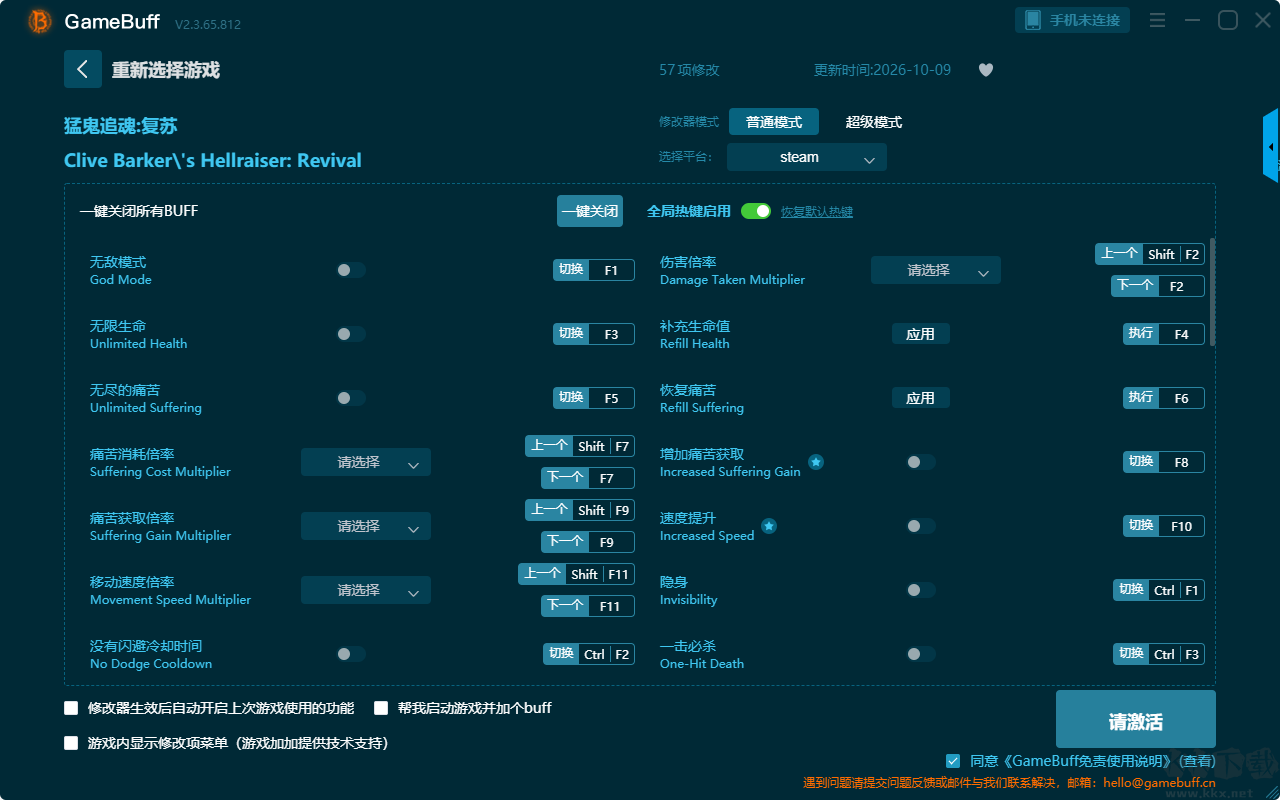The image size is (1280, 800).
Task: Enable Unlimited Health switch
Action: tap(351, 334)
